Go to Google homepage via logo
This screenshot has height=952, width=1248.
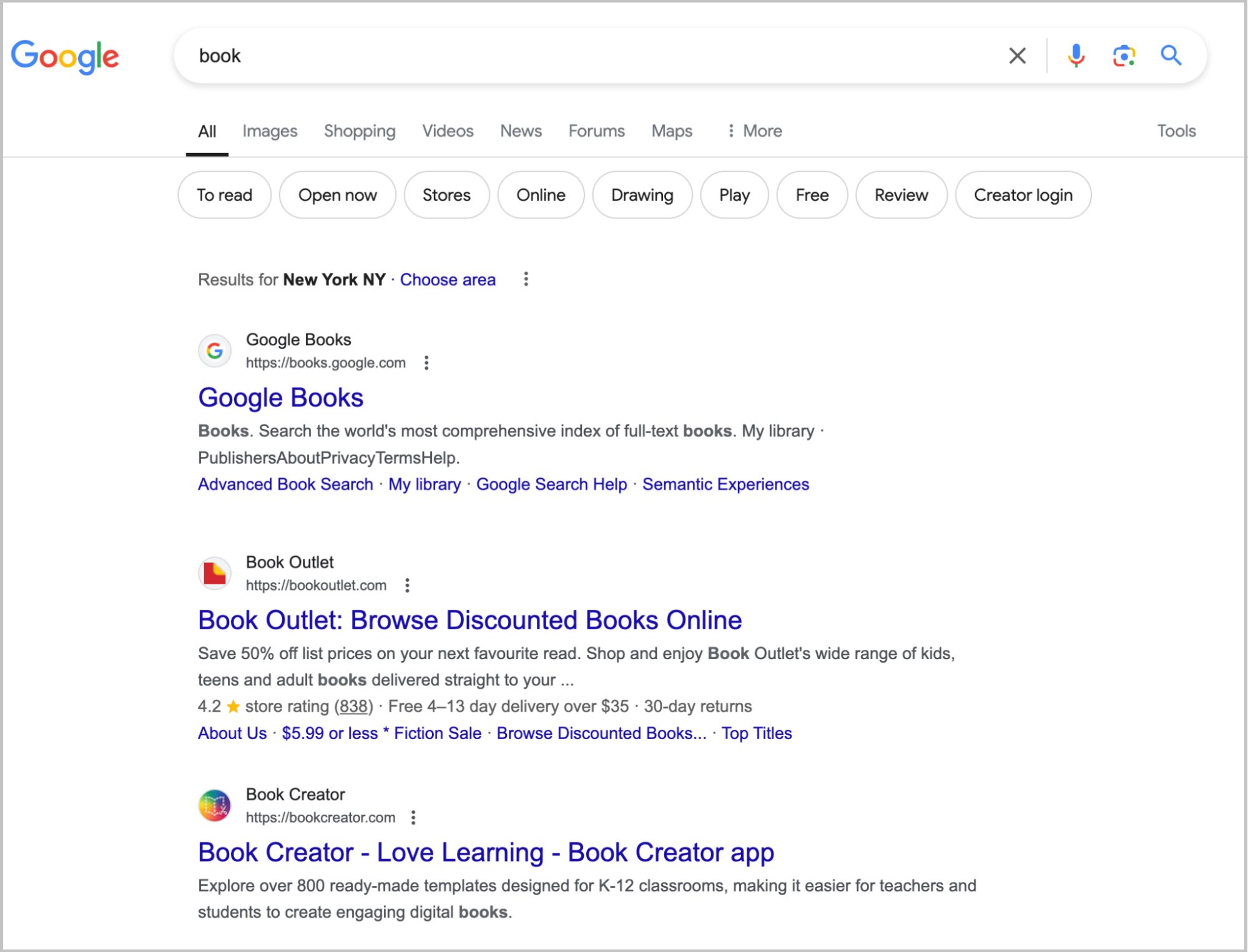pyautogui.click(x=65, y=56)
